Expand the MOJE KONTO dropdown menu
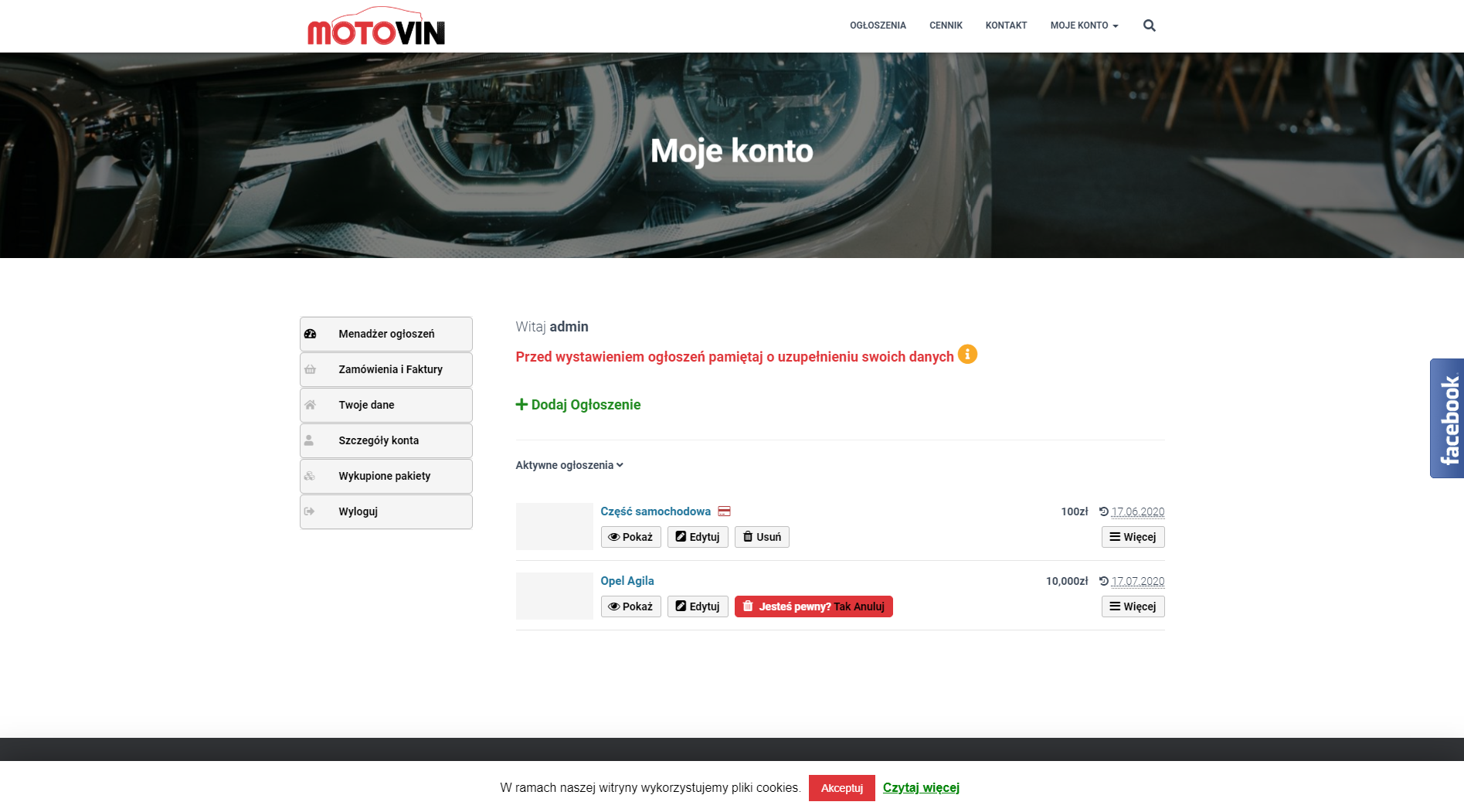 tap(1083, 25)
